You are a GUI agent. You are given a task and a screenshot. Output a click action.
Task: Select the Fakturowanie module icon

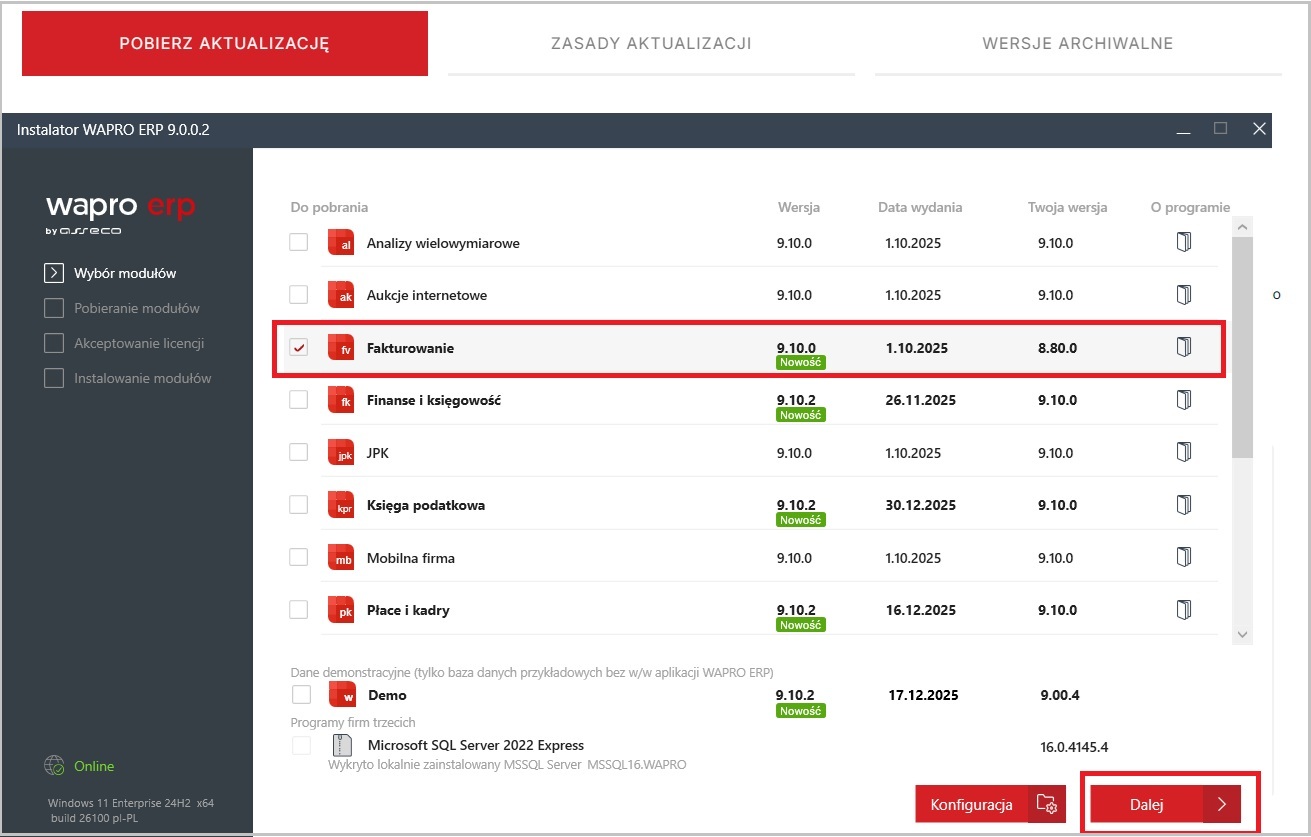[x=341, y=348]
